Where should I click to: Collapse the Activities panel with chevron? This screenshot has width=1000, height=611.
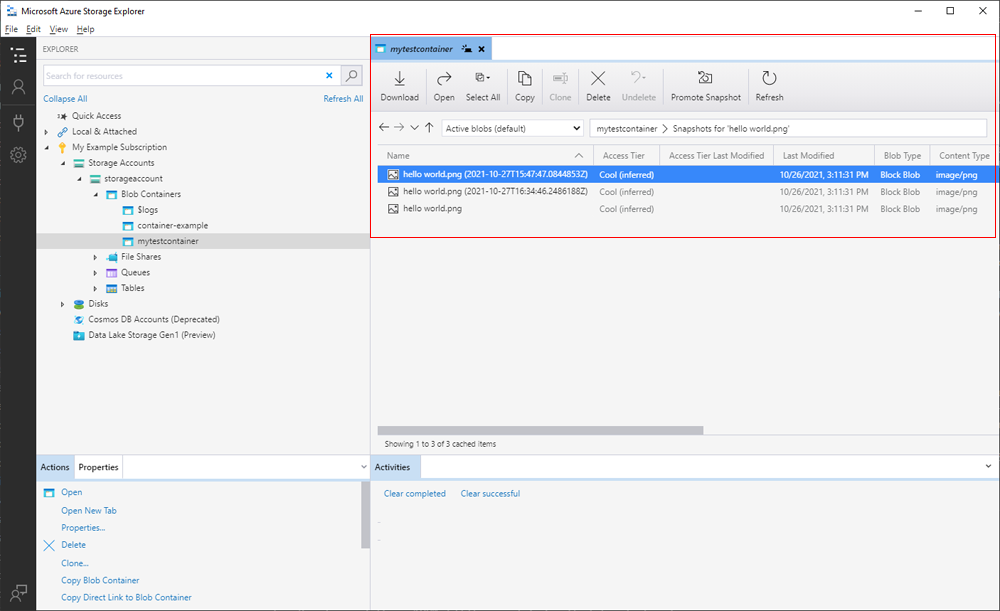[x=988, y=466]
